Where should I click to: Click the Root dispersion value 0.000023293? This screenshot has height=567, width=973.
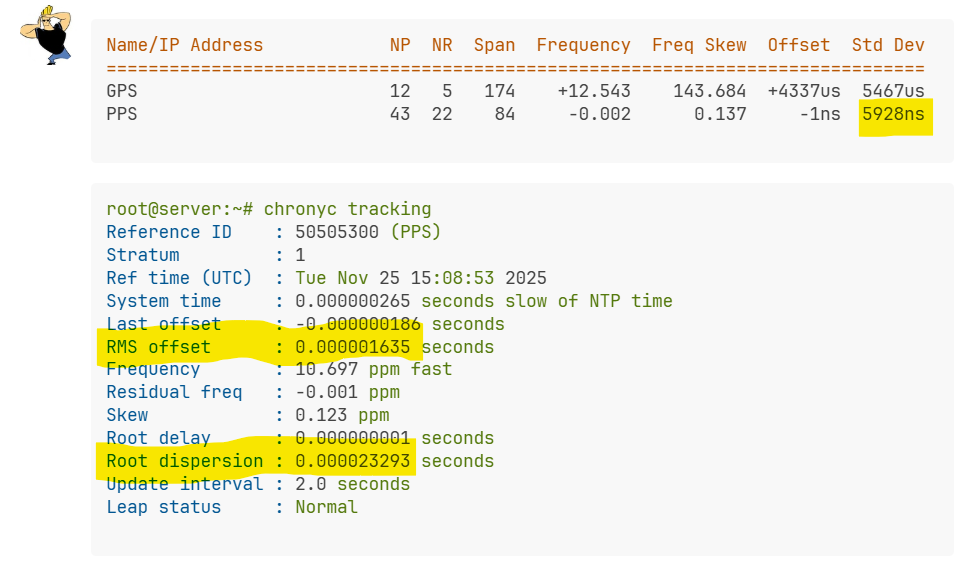pyautogui.click(x=352, y=461)
